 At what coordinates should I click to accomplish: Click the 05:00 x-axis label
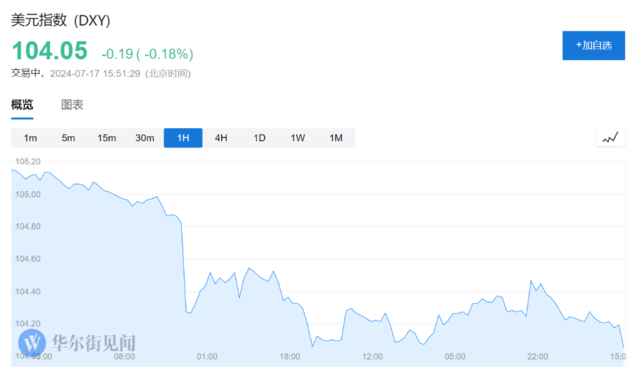tap(455, 356)
